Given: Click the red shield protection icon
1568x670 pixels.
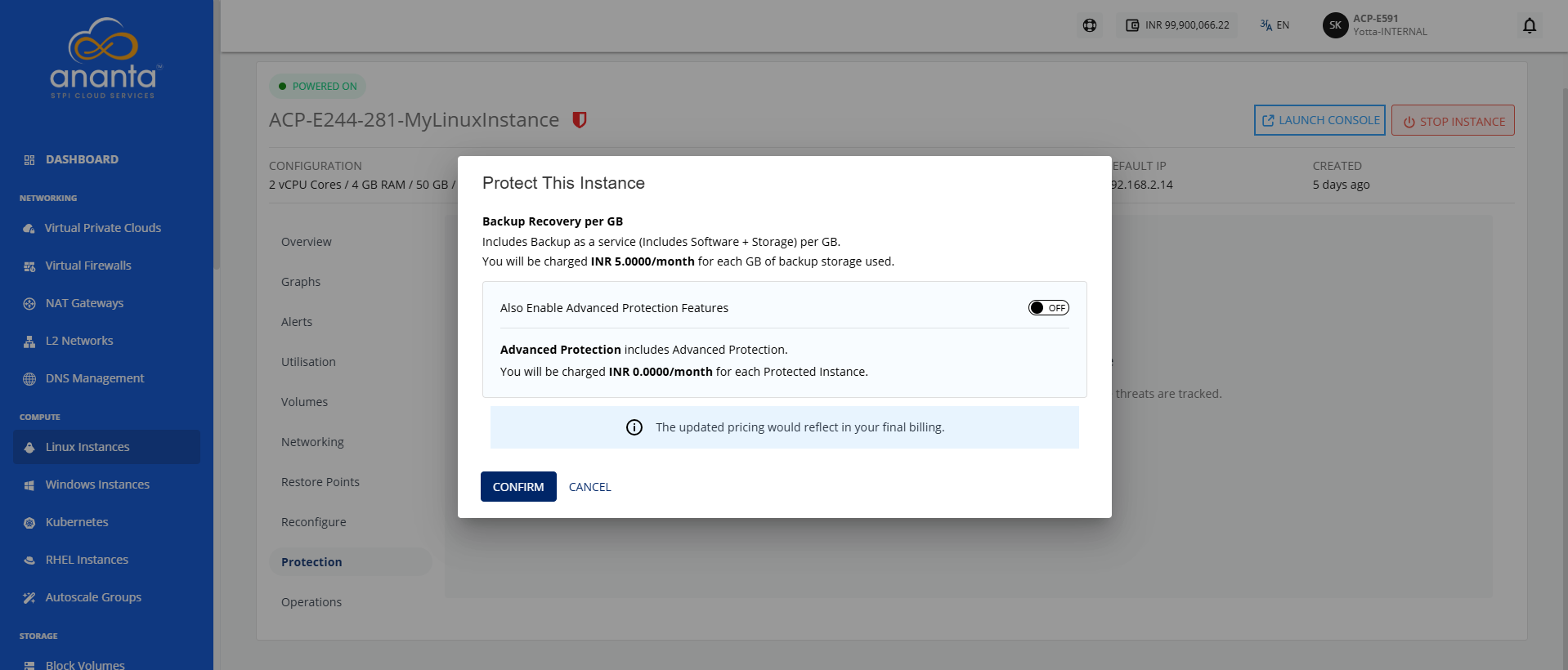Looking at the screenshot, I should pos(580,120).
